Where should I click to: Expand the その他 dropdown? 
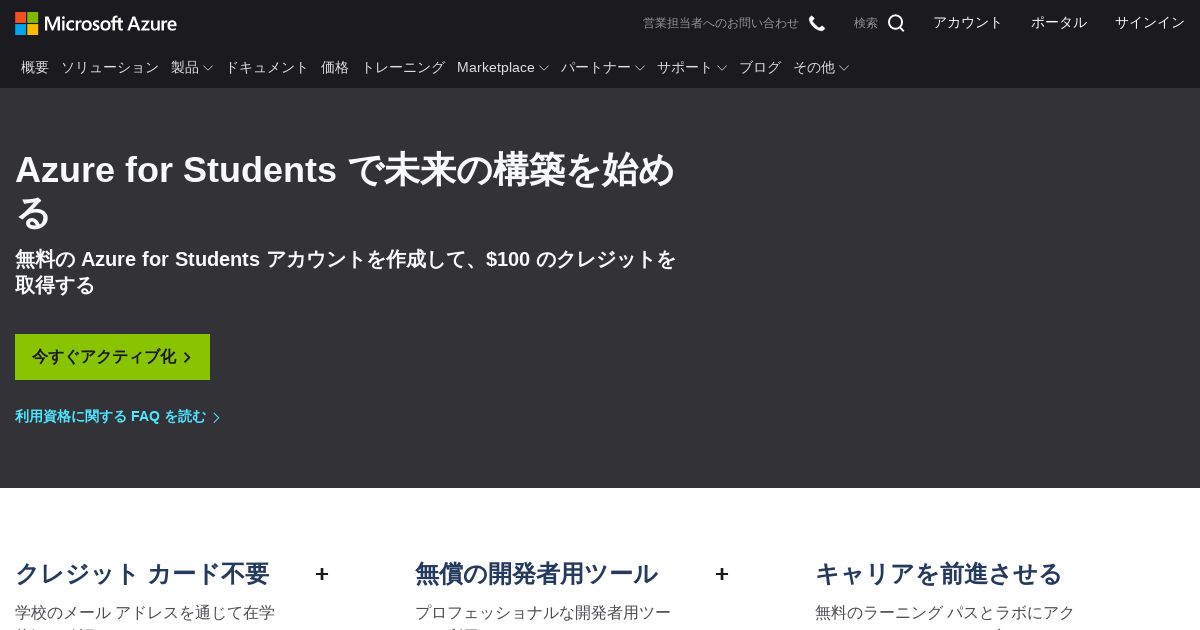click(x=821, y=67)
